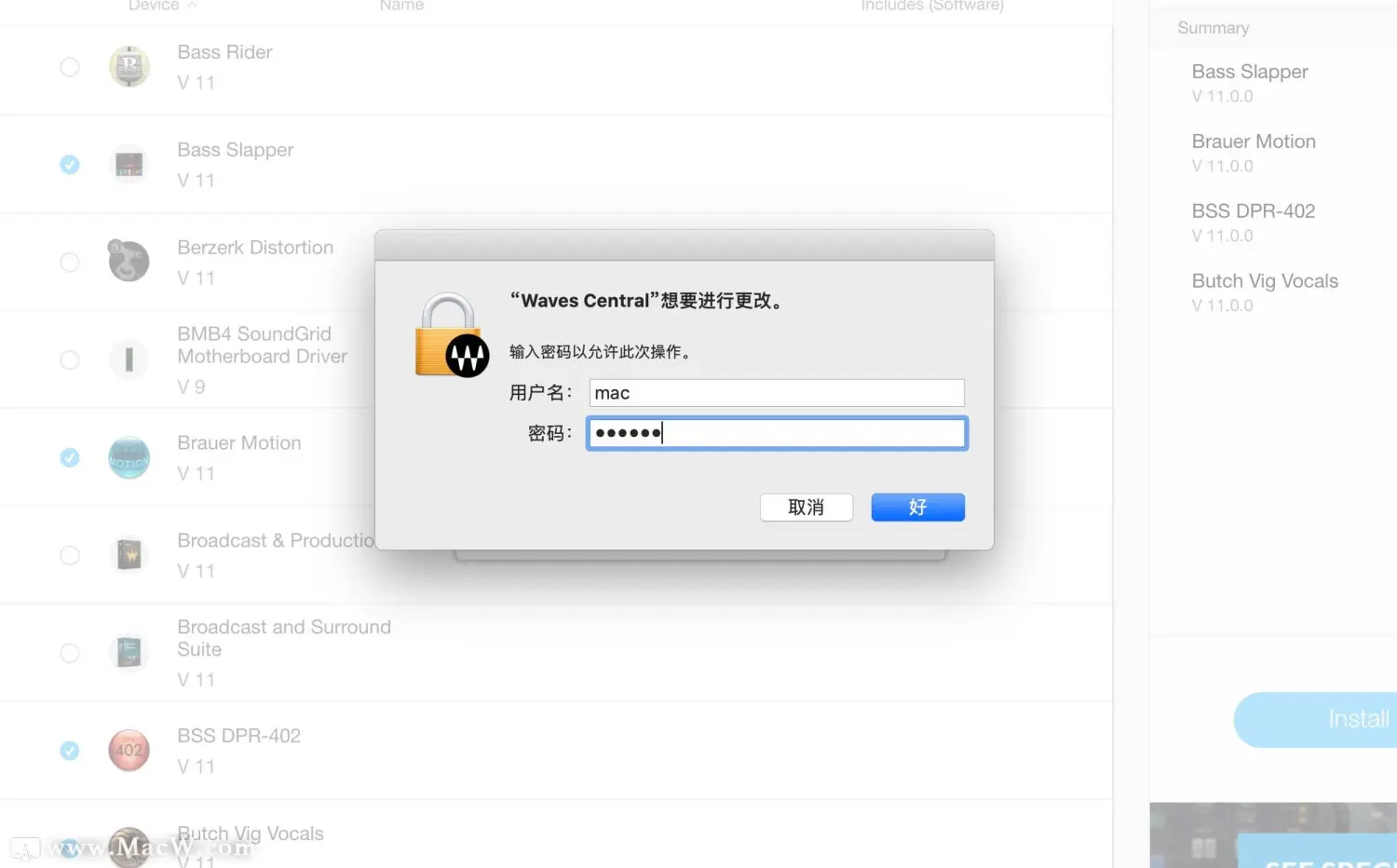1397x868 pixels.
Task: Click the Summary heading in the right panel
Action: [x=1213, y=28]
